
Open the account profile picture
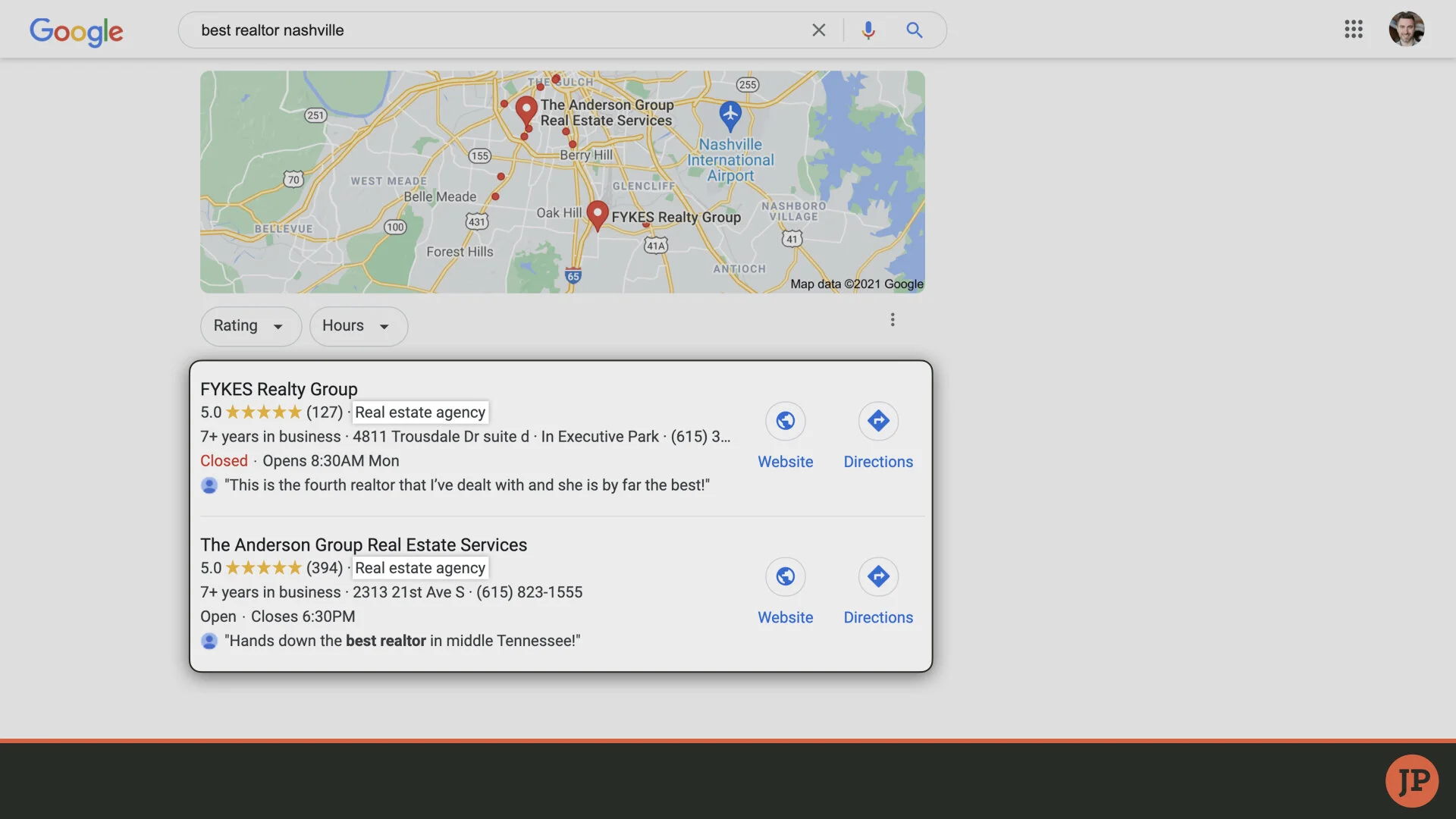1406,30
